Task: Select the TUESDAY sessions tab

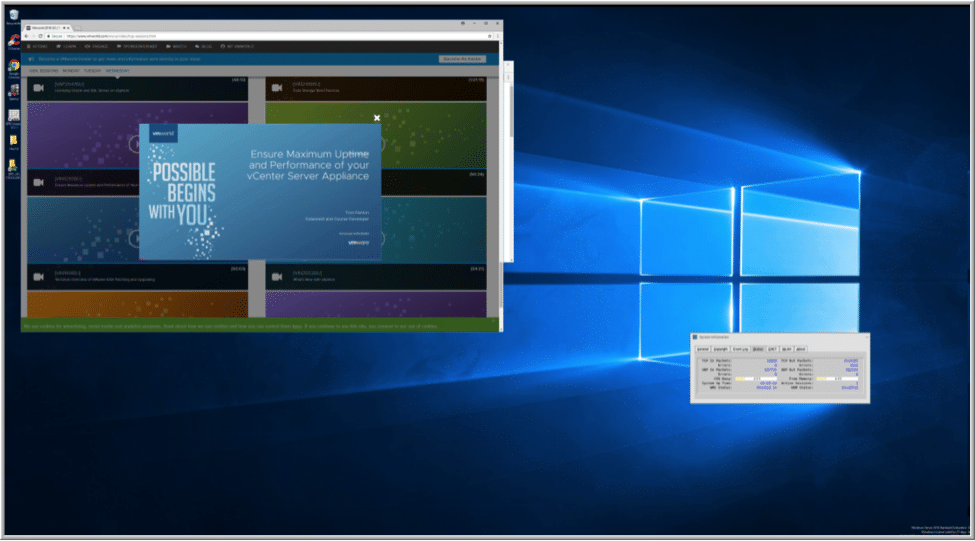Action: coord(92,71)
